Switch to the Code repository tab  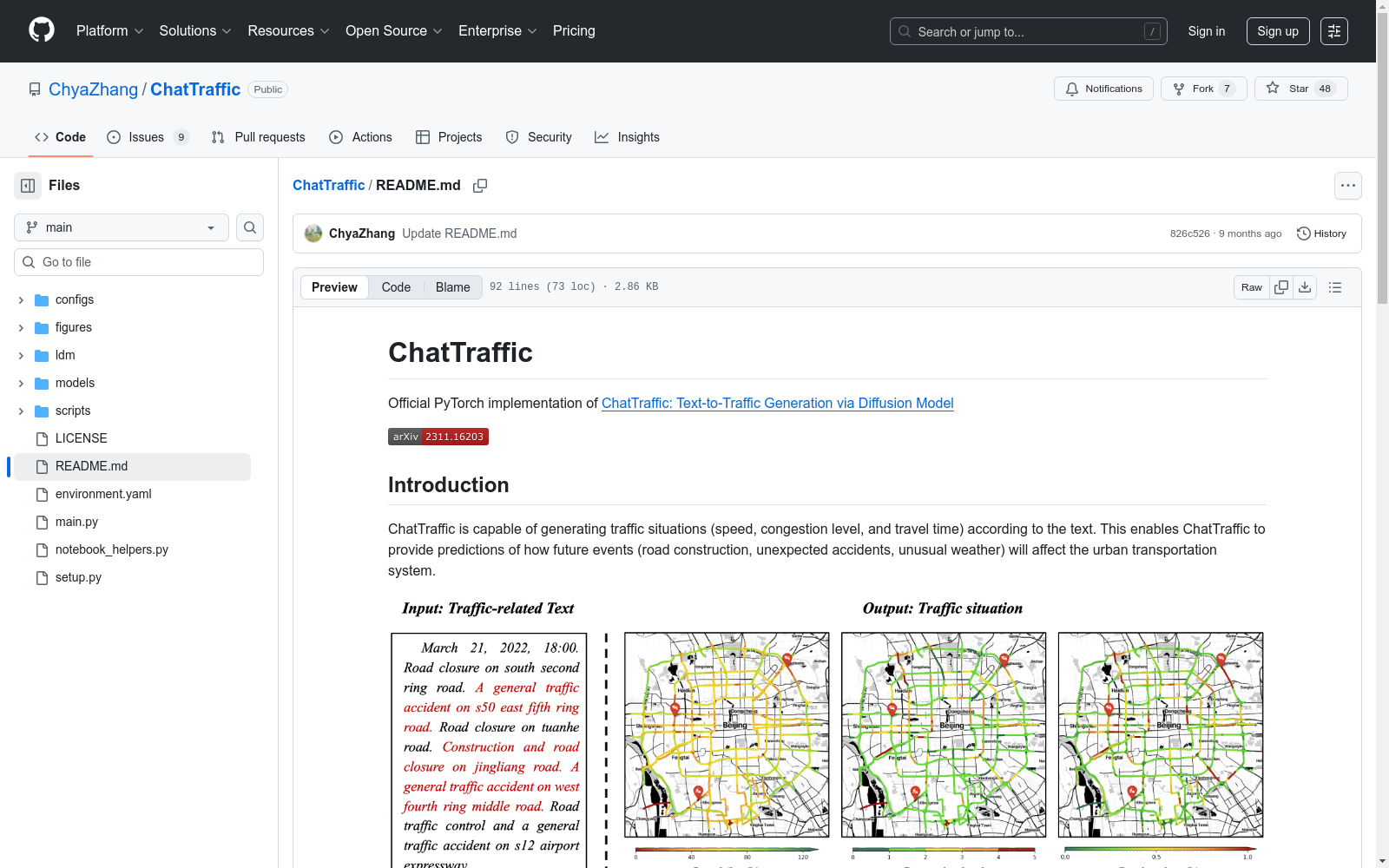[60, 137]
